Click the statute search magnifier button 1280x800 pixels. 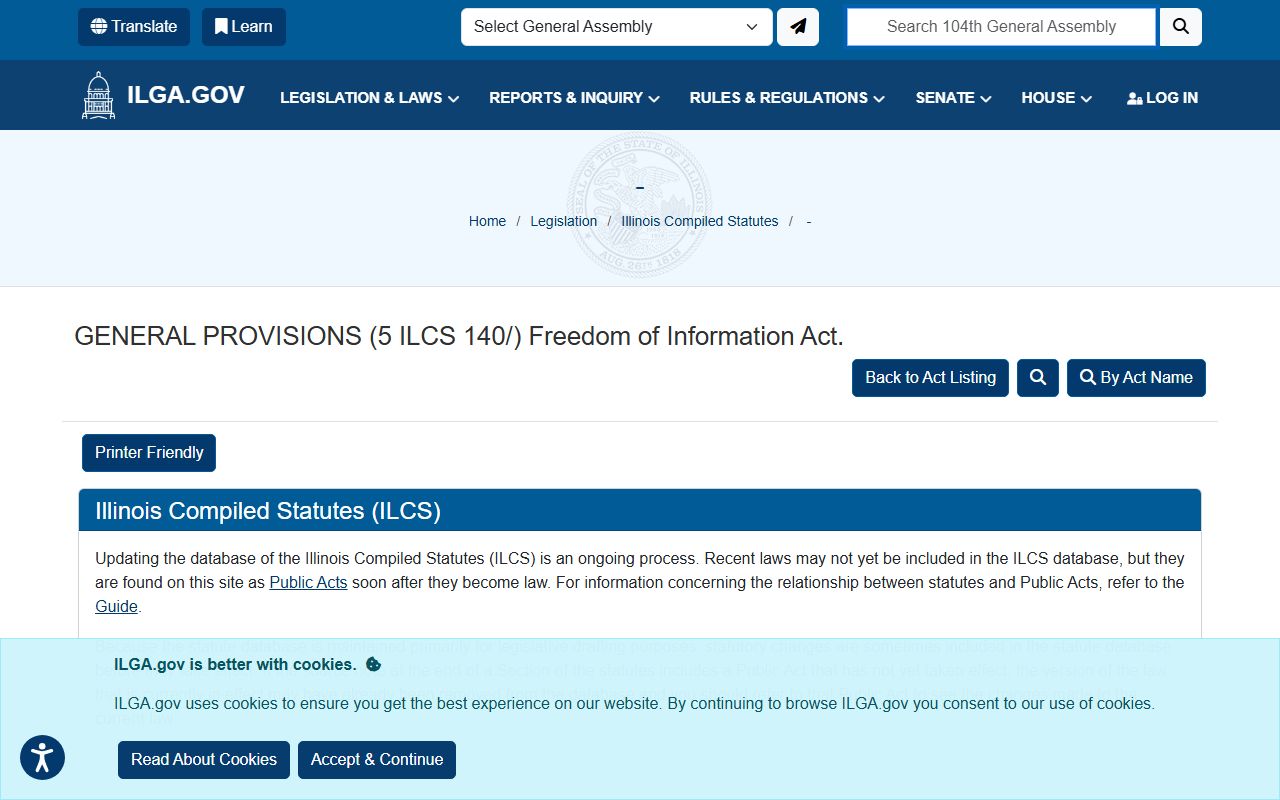1038,378
